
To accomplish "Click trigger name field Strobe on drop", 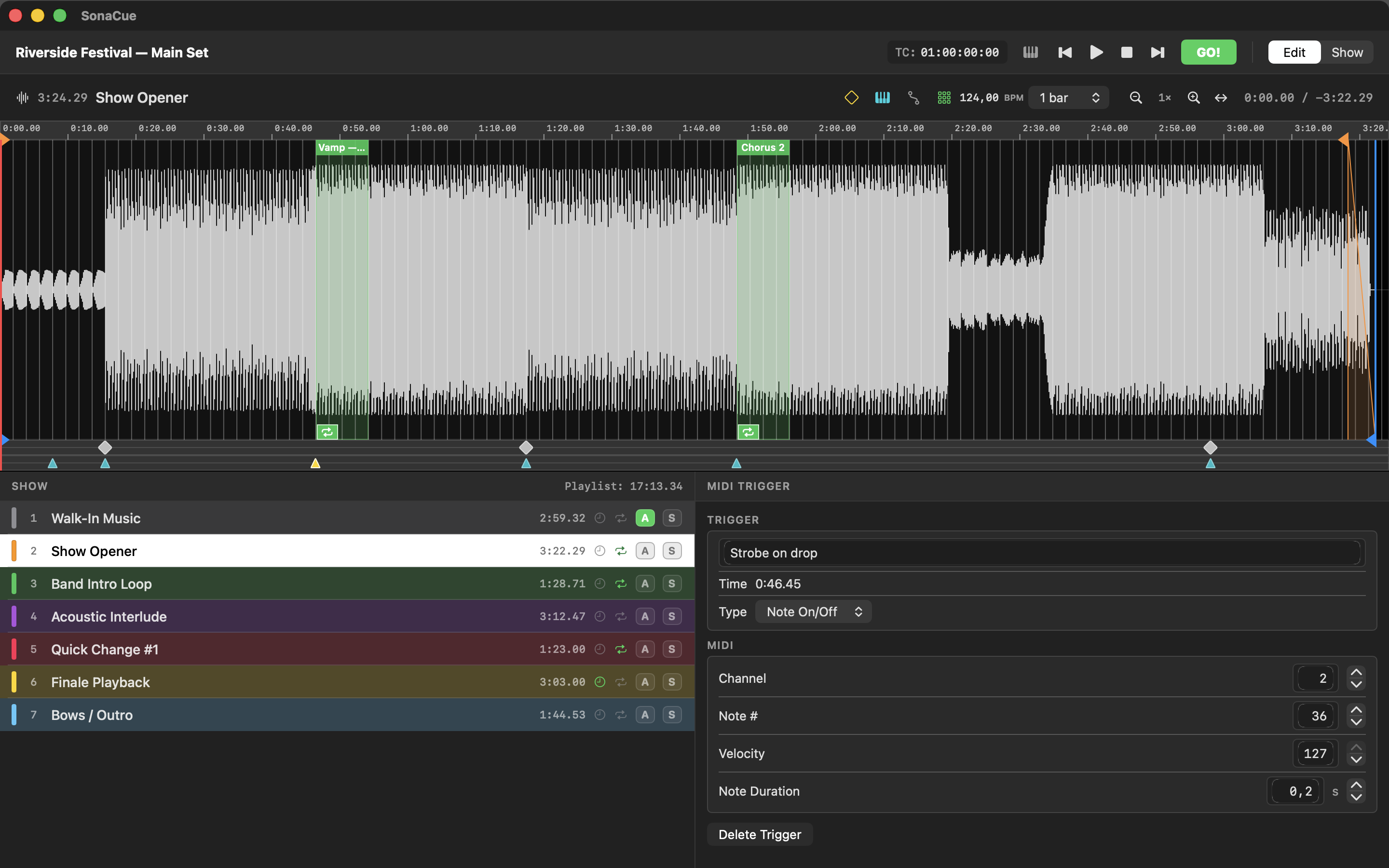I will coord(1042,553).
